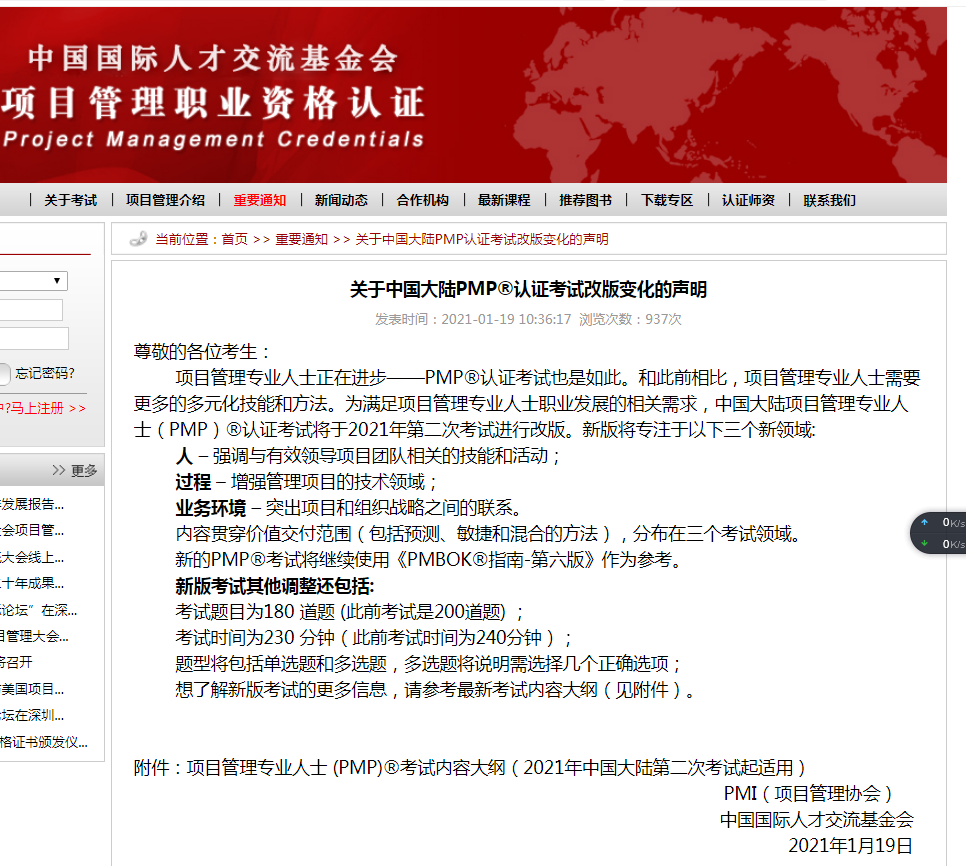Viewport: 966px width, 866px height.
Task: Open sidebar news item ending 大会线上...
Action: (32, 557)
